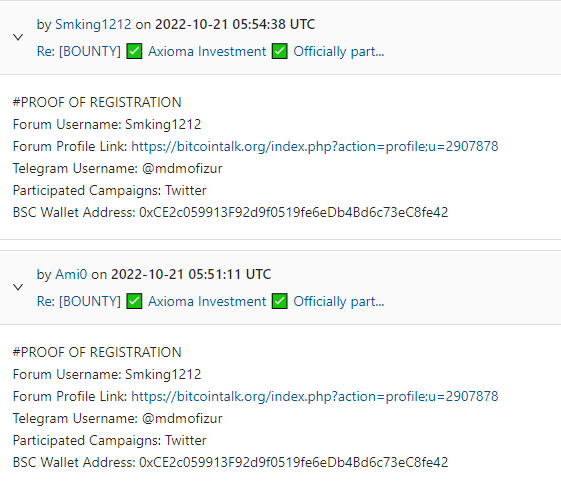
Task: Click the BSC wallet address in first post
Action: [293, 212]
